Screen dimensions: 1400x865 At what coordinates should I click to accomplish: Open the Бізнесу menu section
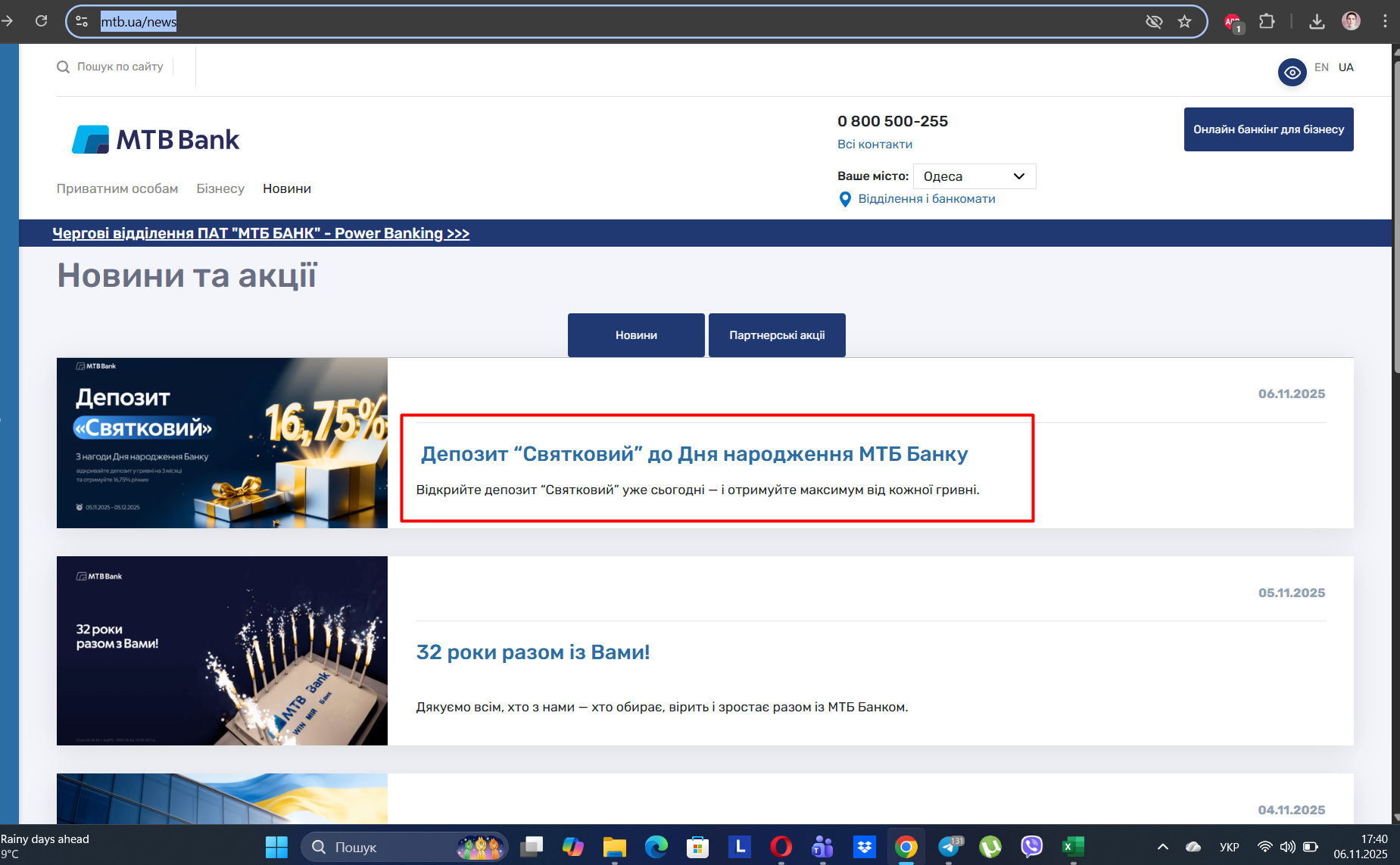220,188
